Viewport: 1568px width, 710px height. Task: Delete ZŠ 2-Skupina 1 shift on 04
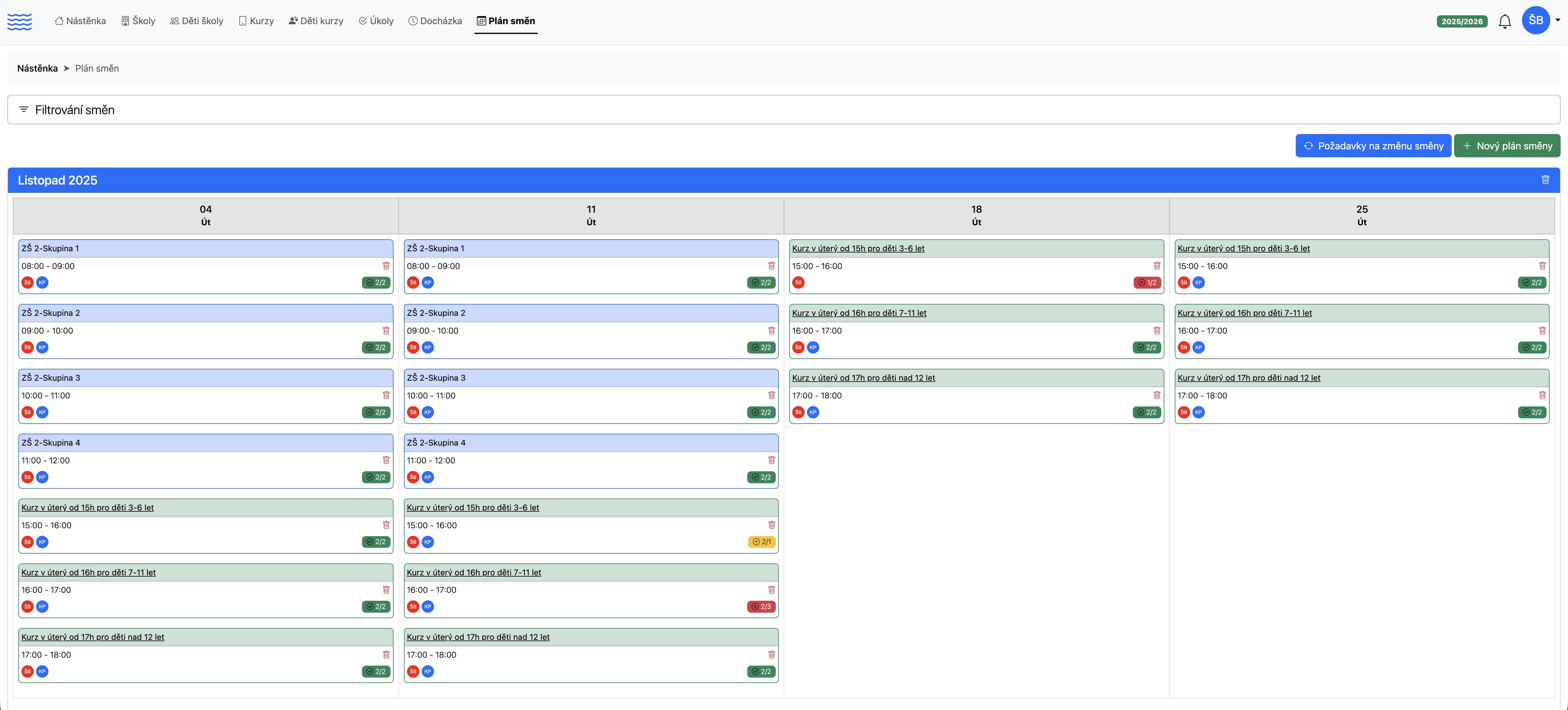(386, 266)
